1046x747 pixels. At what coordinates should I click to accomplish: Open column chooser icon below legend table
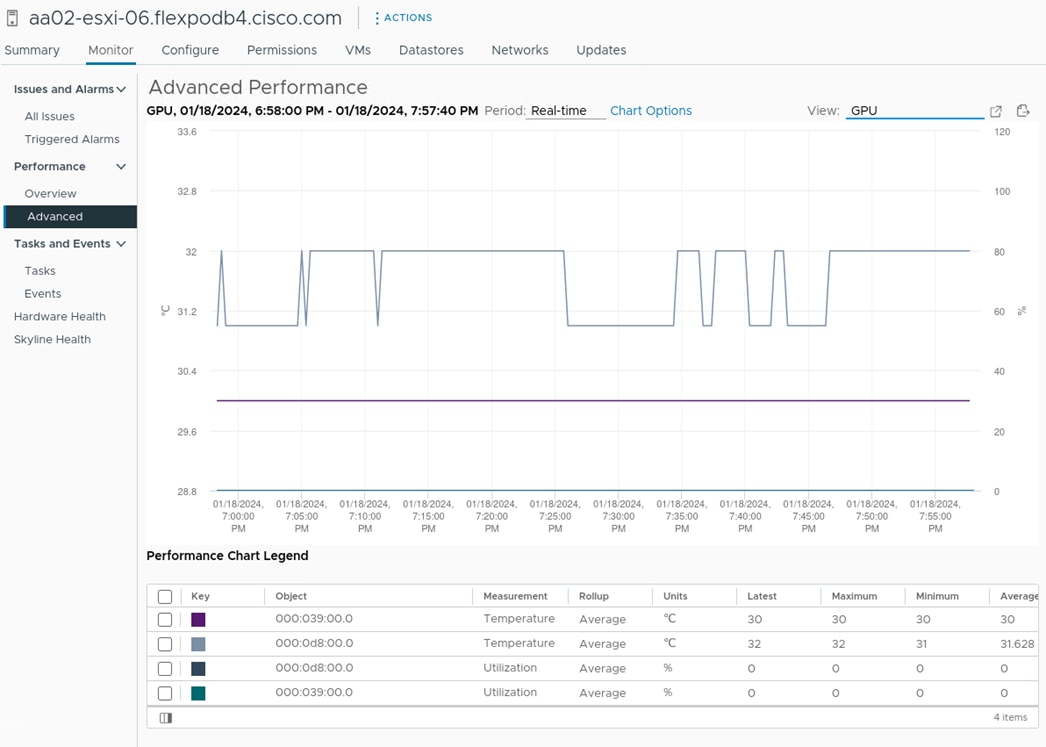click(x=165, y=718)
